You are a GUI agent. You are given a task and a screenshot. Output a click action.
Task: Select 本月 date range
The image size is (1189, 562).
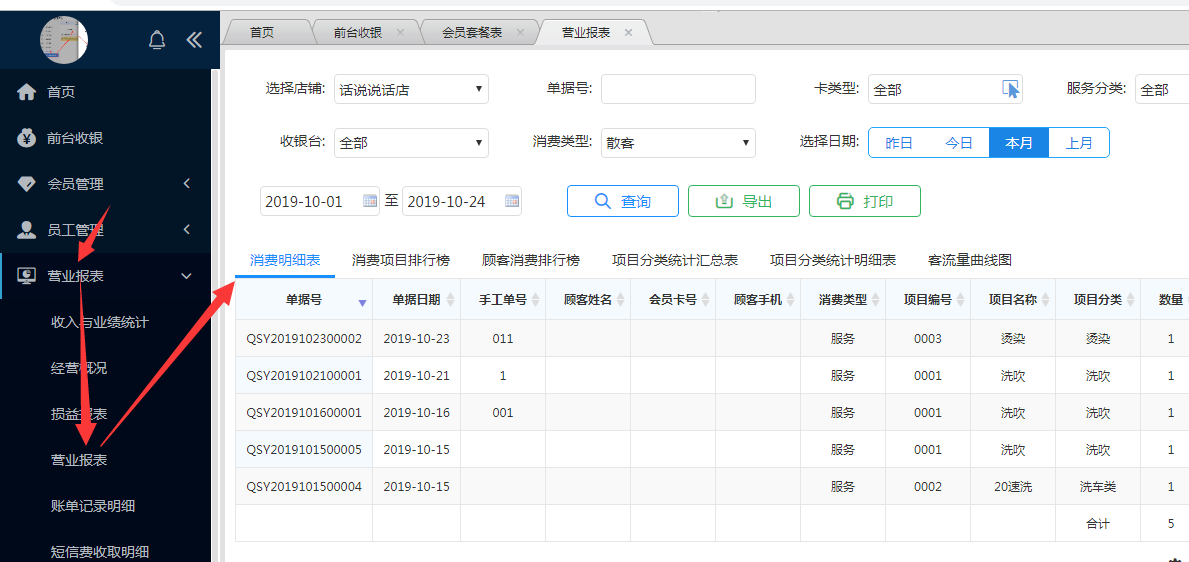pos(1019,142)
